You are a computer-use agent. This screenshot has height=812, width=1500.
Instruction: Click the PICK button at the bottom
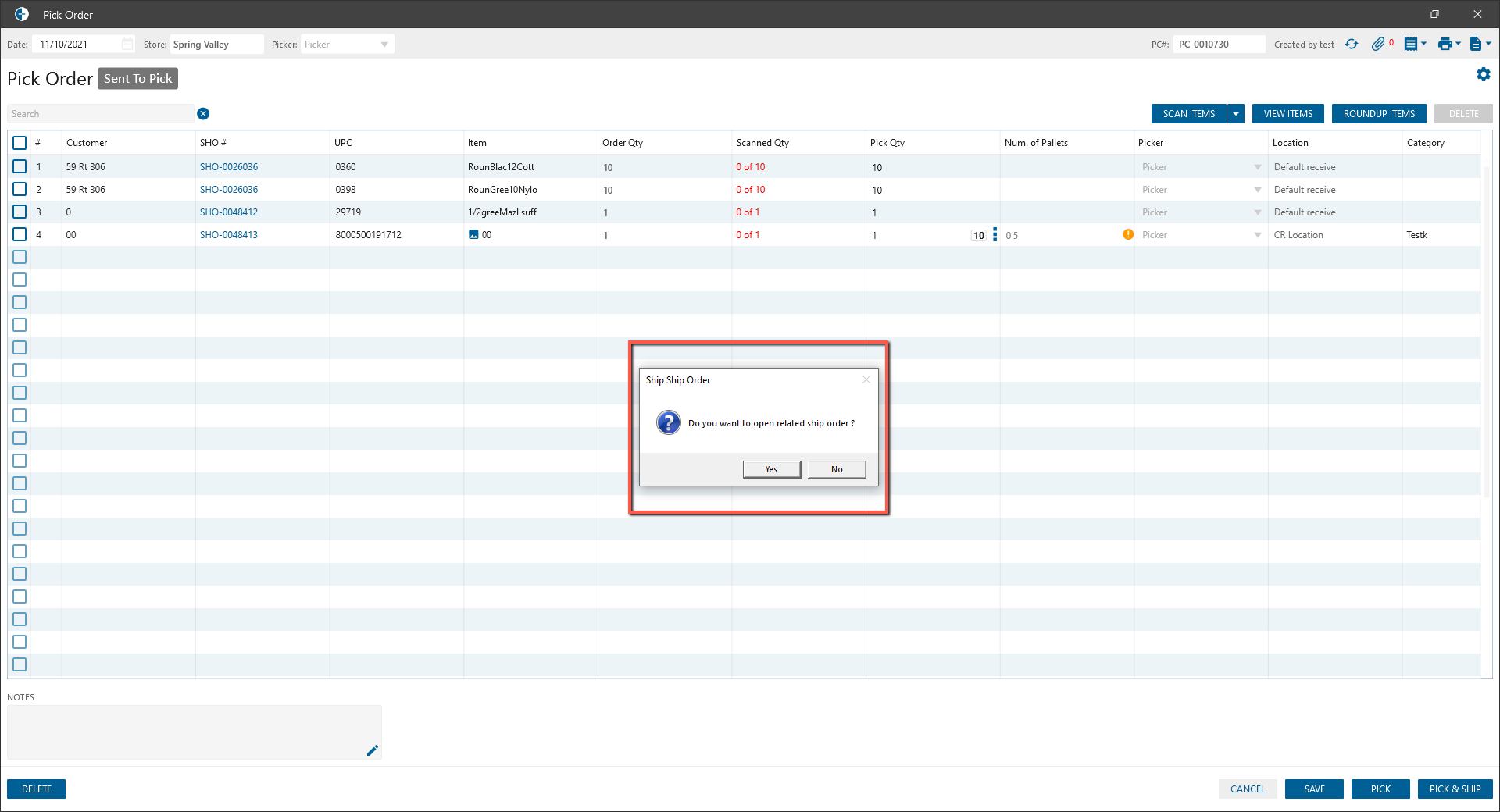click(1380, 789)
